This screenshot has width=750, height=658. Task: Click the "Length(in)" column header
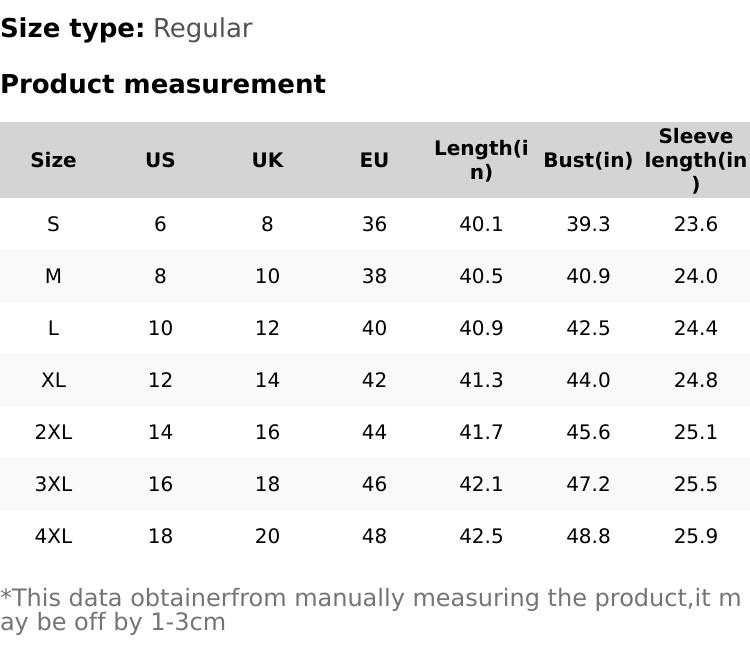coord(481,160)
